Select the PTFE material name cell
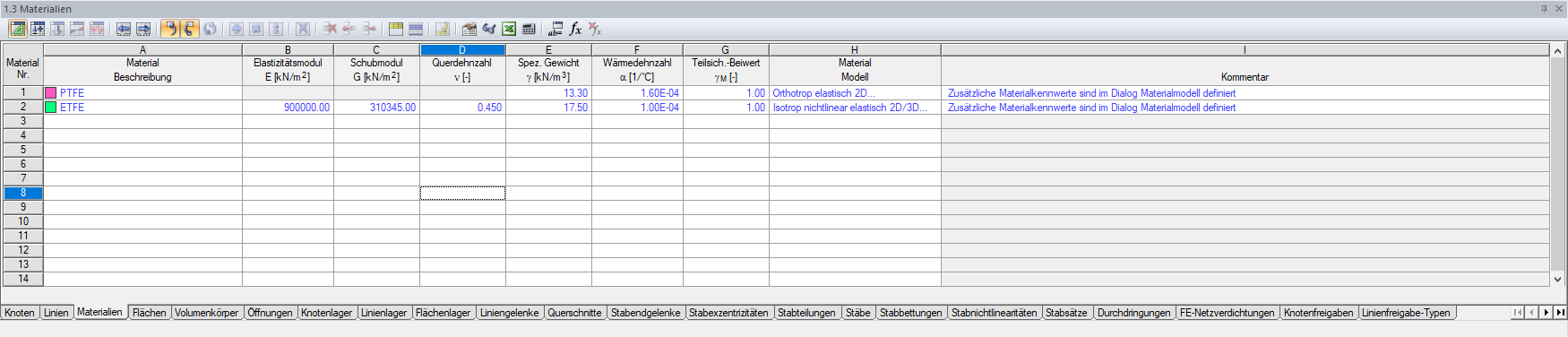This screenshot has height=337, width=1568. (x=143, y=92)
